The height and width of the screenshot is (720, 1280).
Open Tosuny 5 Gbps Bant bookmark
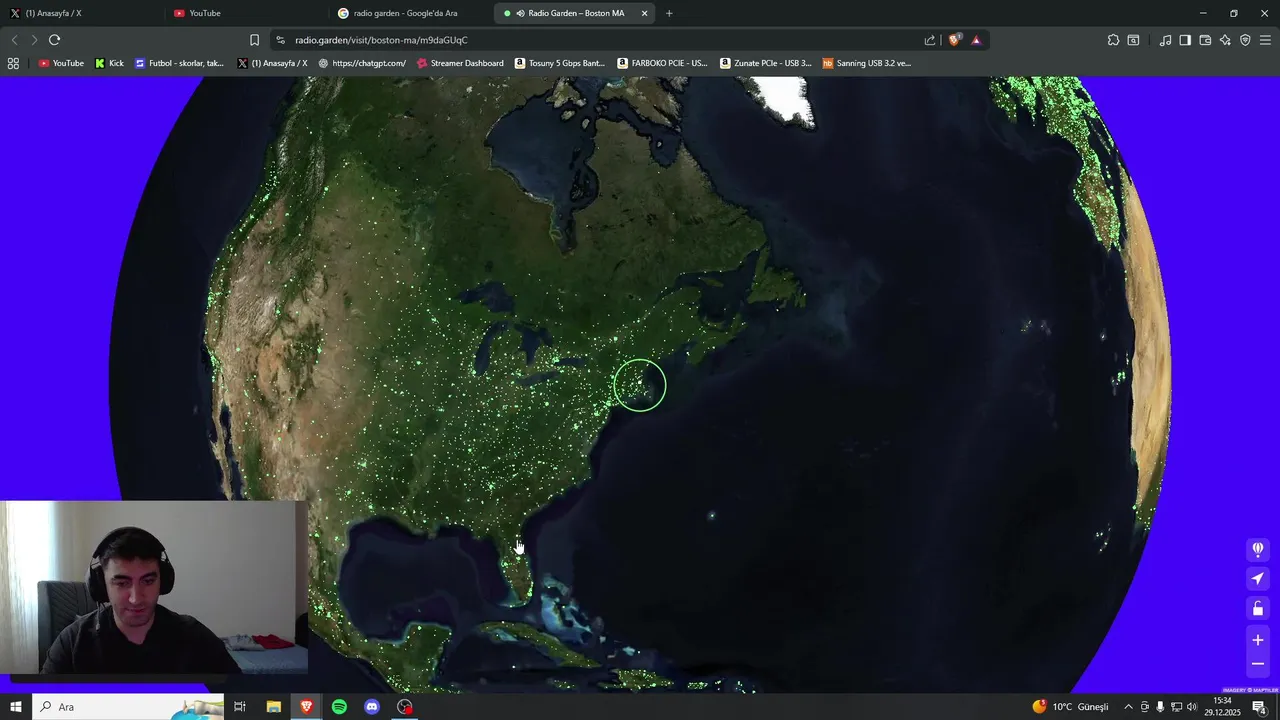coord(560,63)
